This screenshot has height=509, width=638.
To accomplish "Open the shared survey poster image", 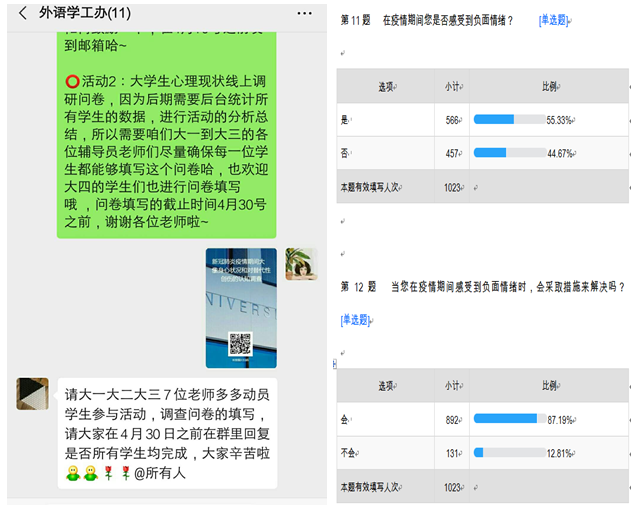I will pos(240,307).
